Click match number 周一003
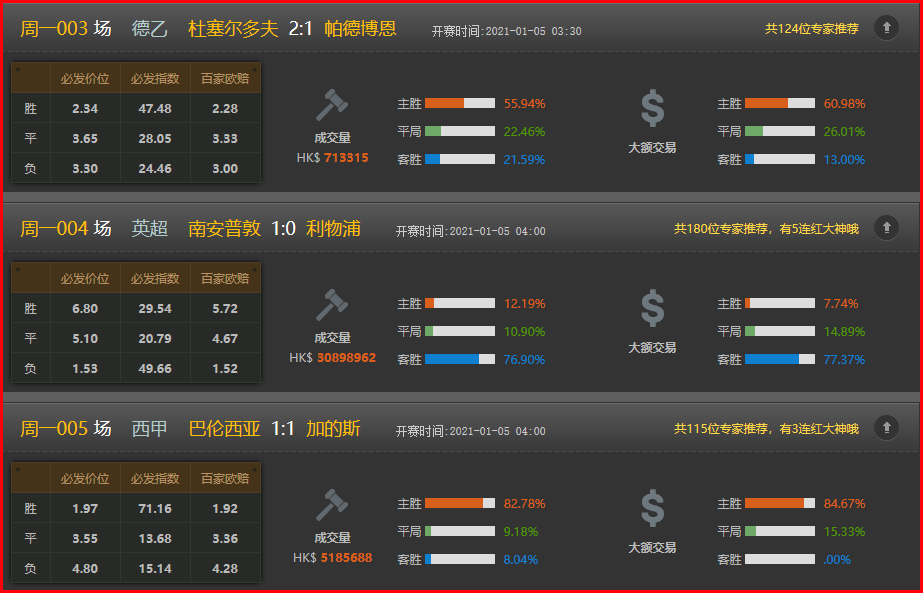Screen dimensions: 923x593 tap(54, 28)
